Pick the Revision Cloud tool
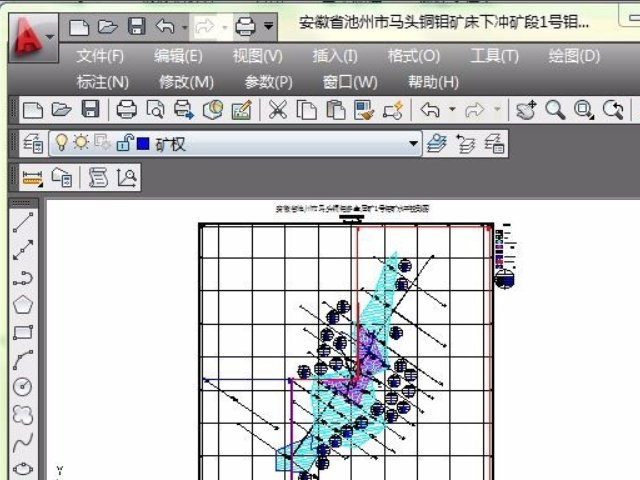 (x=23, y=414)
